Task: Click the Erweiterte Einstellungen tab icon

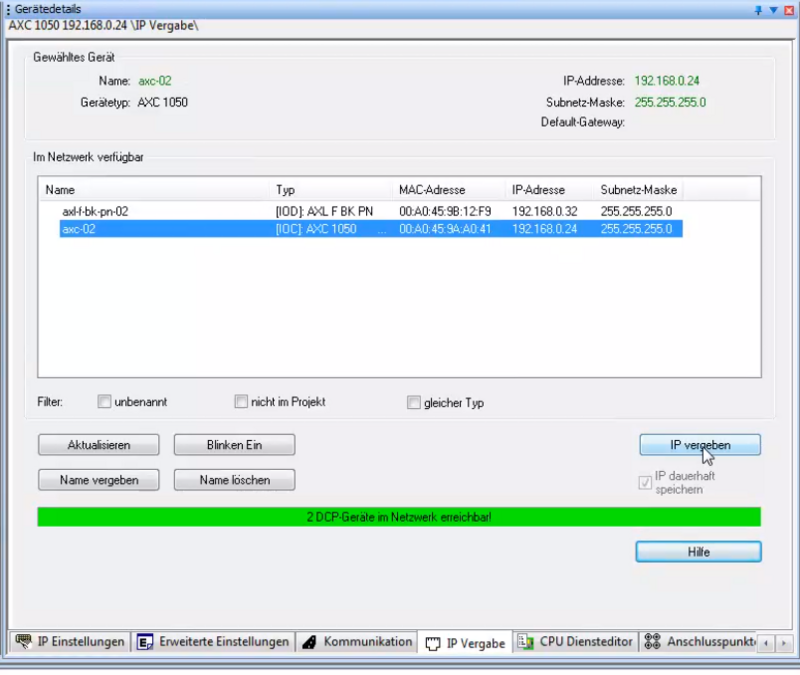Action: (145, 642)
